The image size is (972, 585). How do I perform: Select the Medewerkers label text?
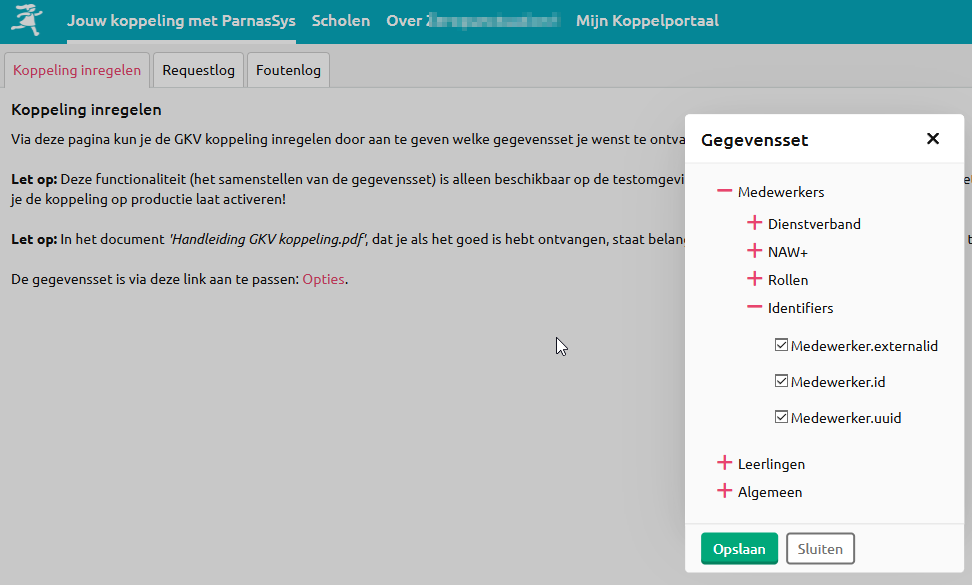(781, 192)
